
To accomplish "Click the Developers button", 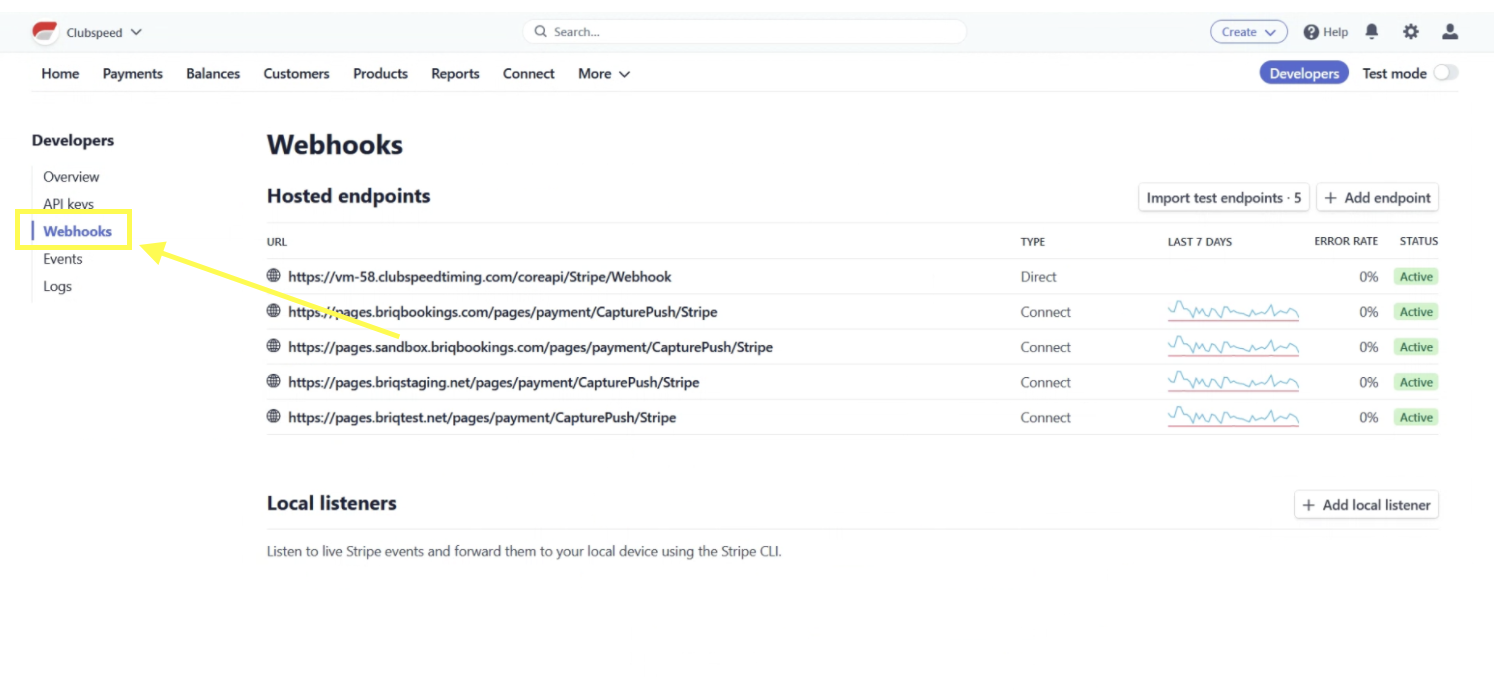I will click(1304, 73).
